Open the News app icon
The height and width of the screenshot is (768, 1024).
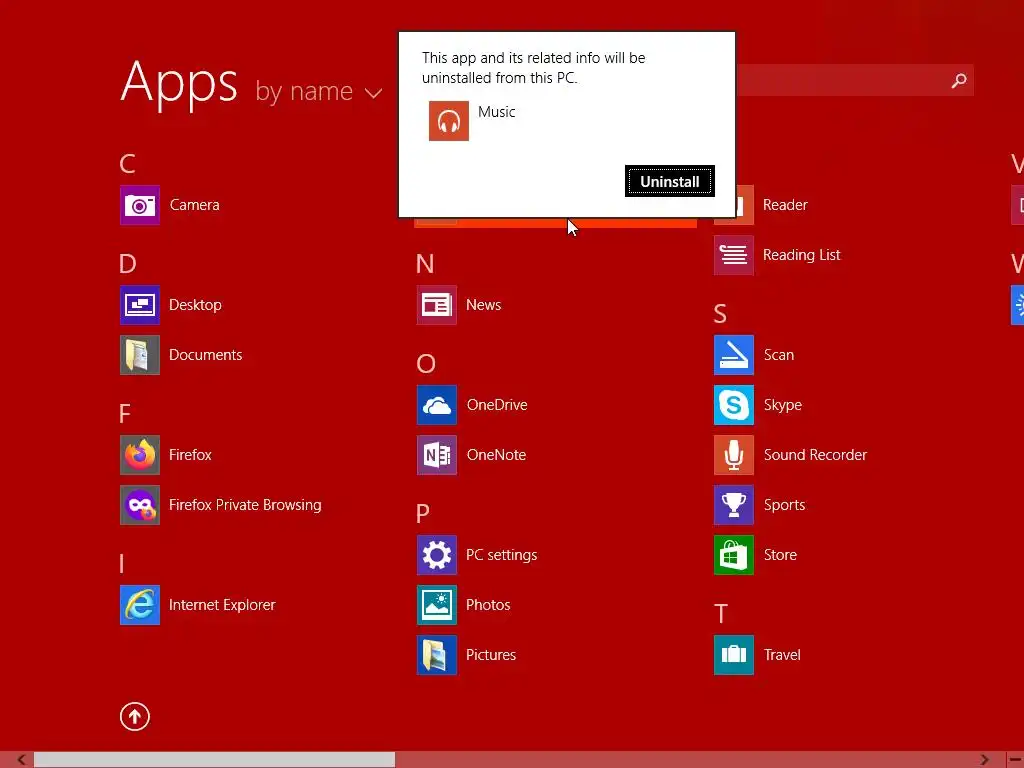click(x=437, y=305)
